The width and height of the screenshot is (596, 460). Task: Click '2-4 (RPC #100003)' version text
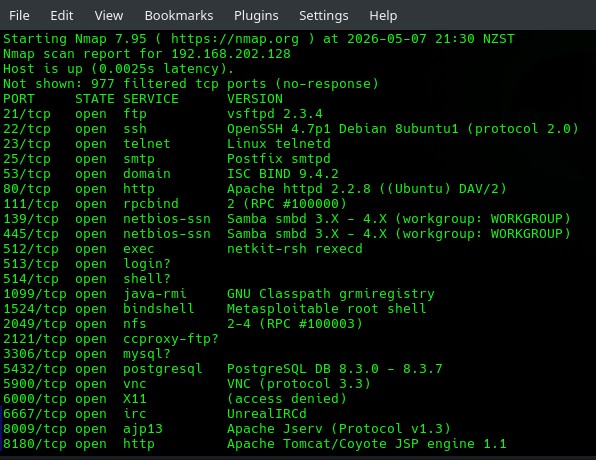click(295, 324)
